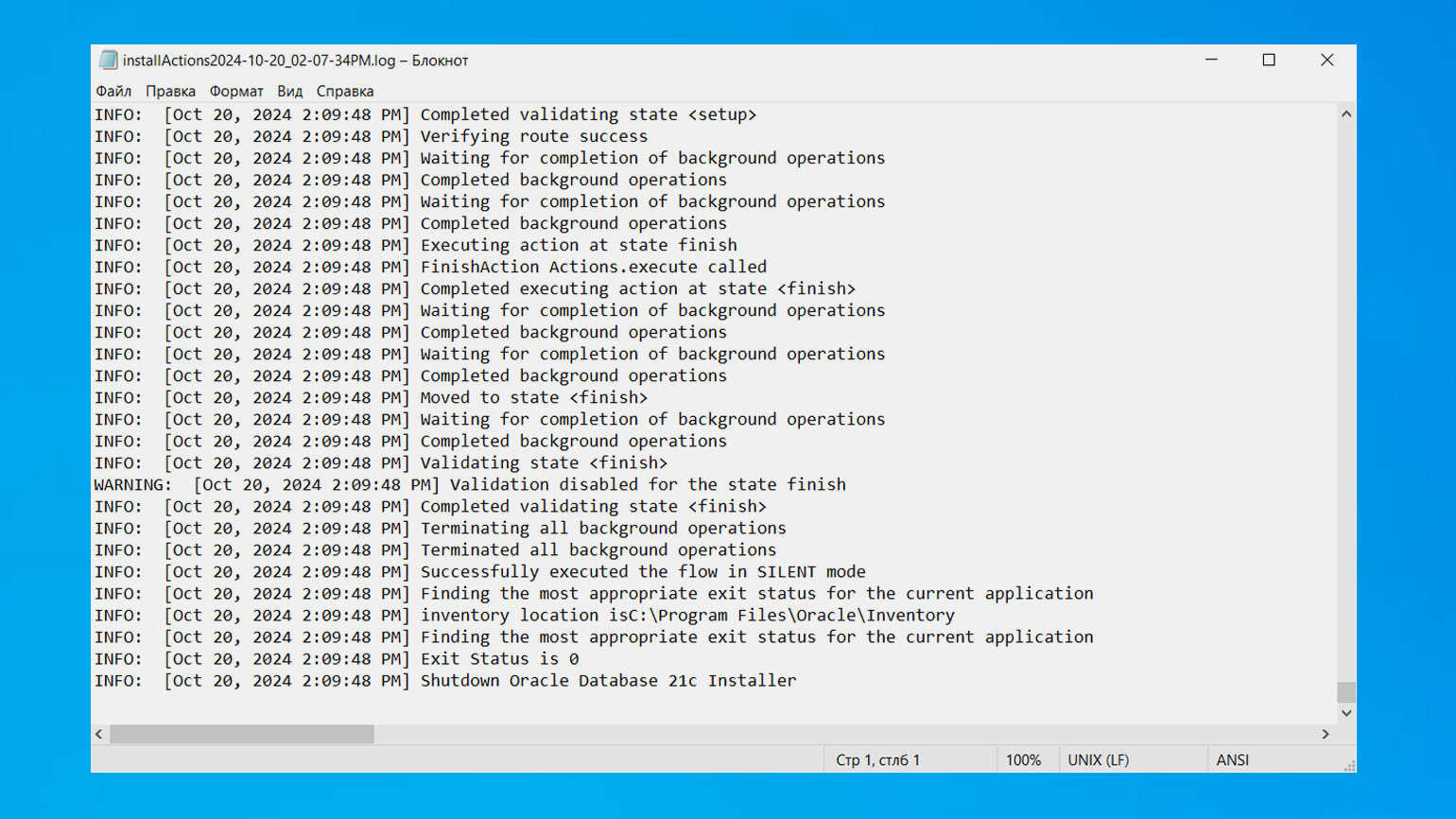Open the Вид menu

[x=289, y=91]
